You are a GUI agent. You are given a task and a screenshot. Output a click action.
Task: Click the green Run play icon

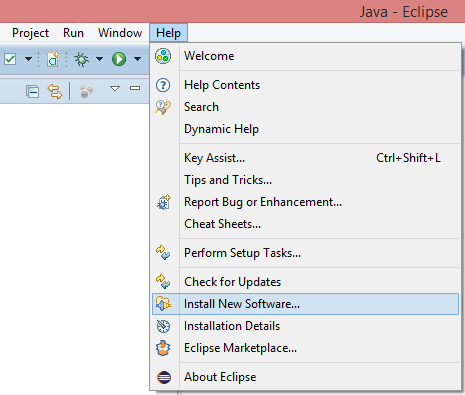[119, 59]
